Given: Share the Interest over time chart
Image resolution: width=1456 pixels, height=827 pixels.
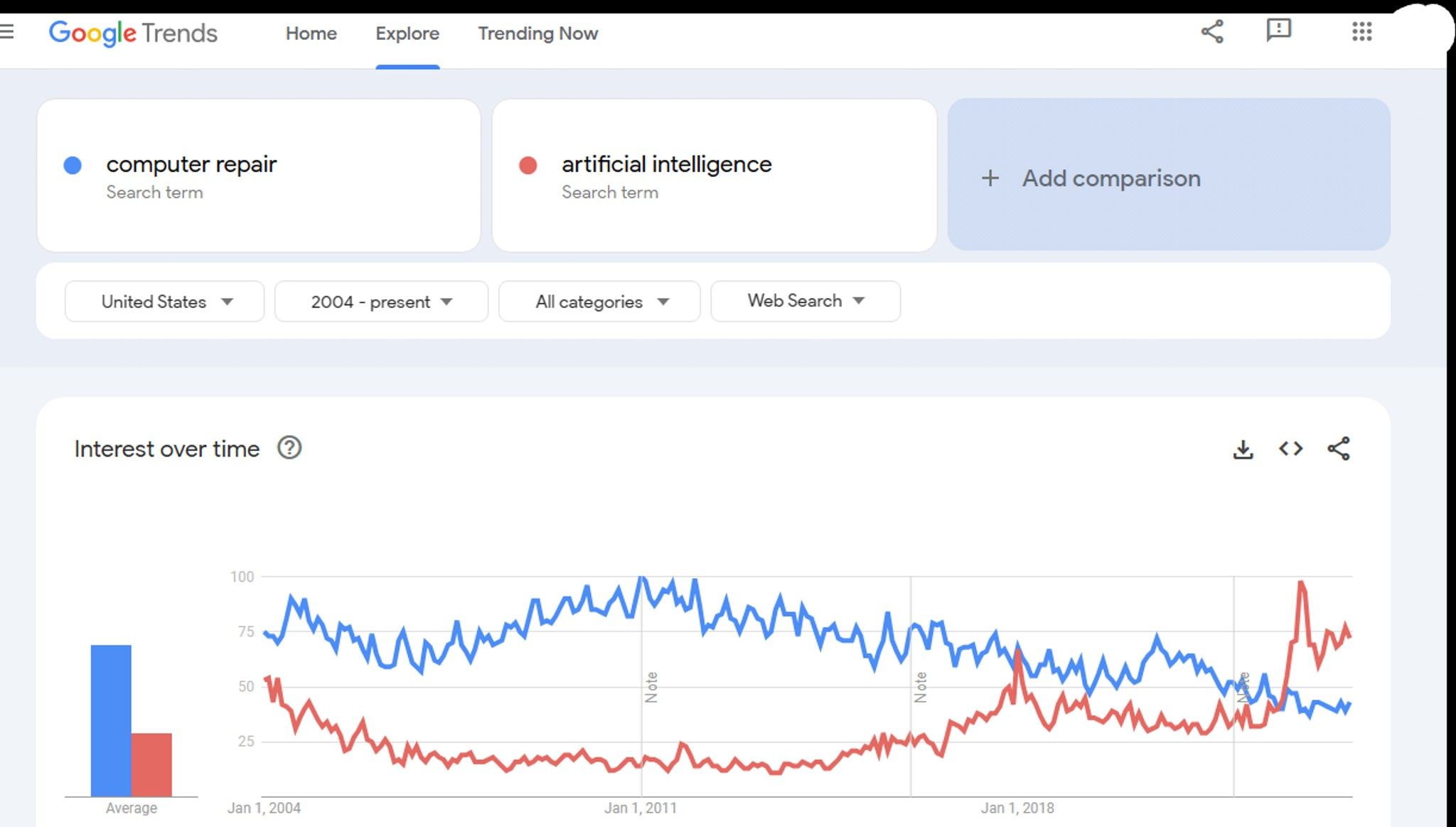Looking at the screenshot, I should pos(1339,449).
